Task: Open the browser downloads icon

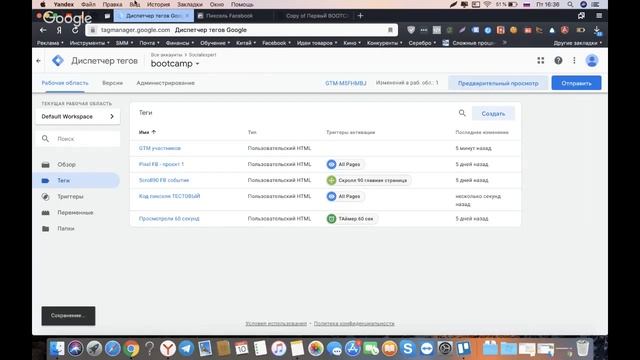Action: (x=597, y=30)
